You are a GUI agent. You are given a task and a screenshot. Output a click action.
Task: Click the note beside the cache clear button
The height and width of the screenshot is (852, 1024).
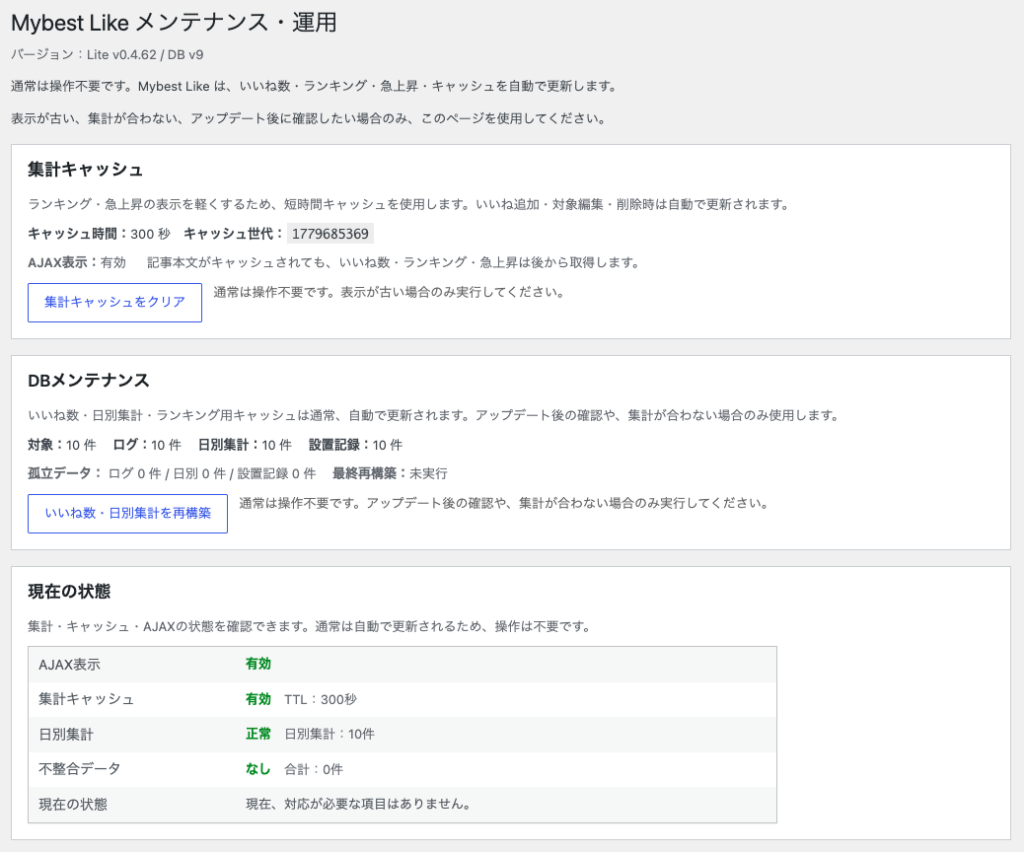click(x=389, y=292)
